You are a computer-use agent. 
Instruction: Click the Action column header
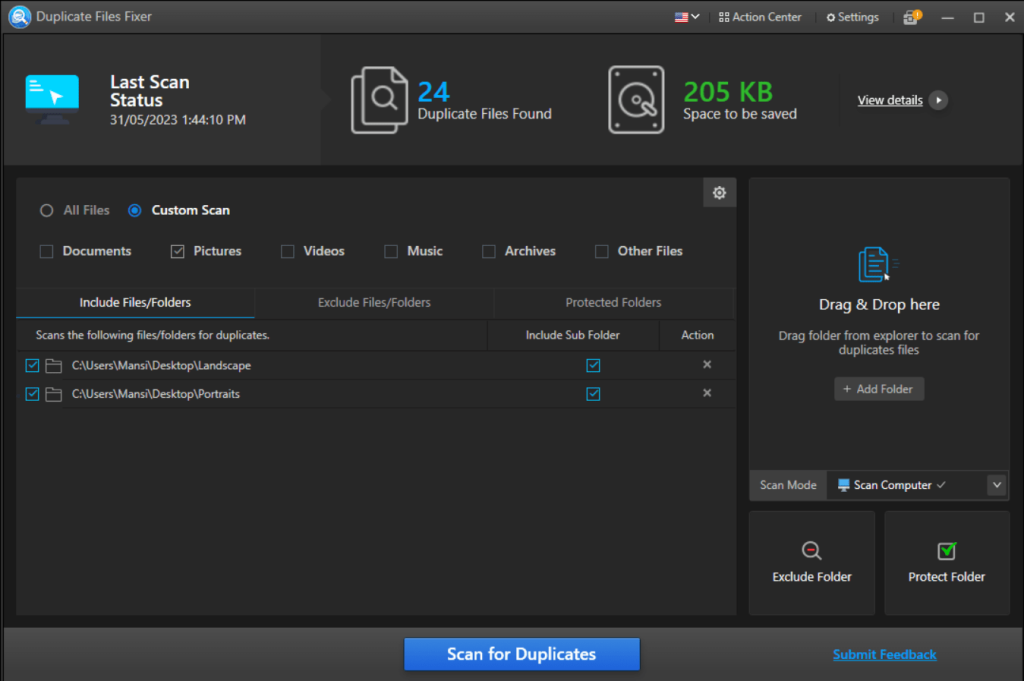(x=697, y=335)
